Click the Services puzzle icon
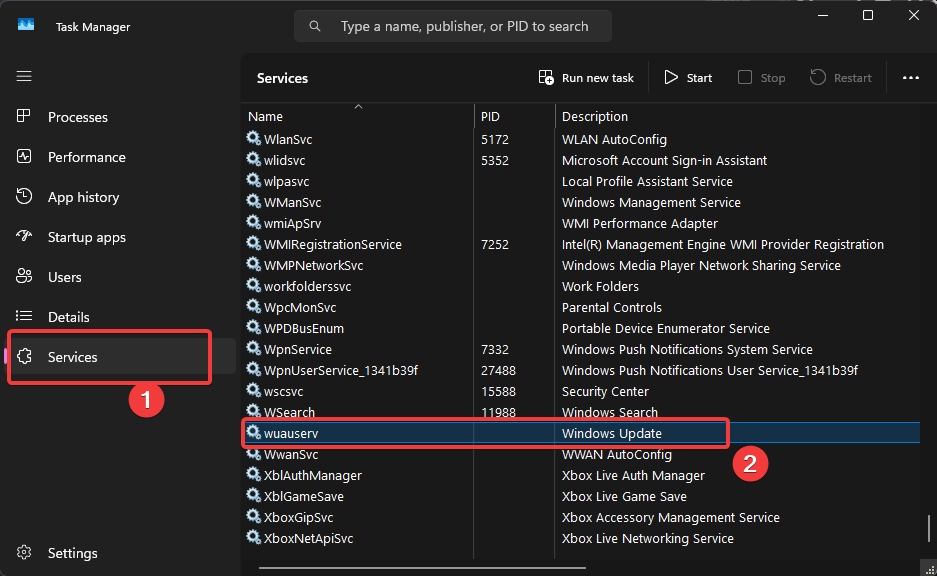 [x=25, y=356]
